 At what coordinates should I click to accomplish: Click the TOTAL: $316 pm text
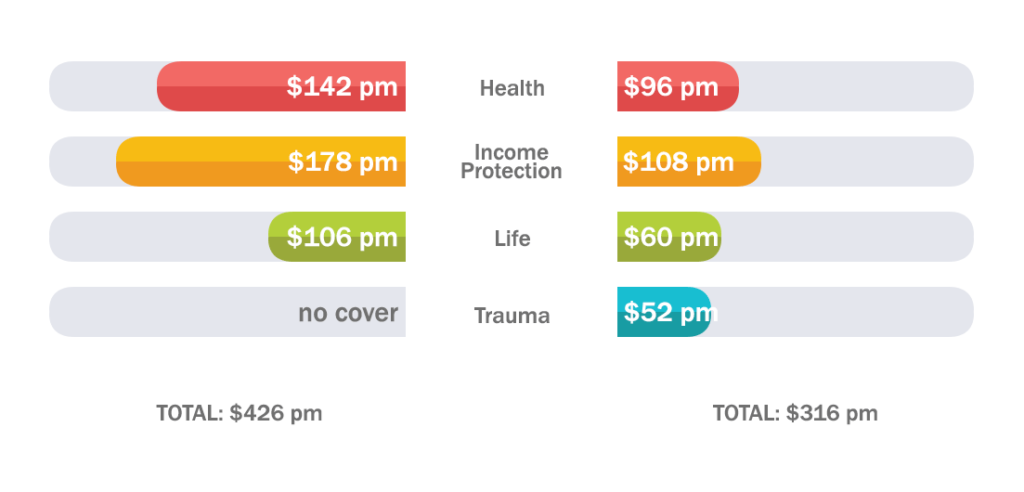click(x=795, y=412)
